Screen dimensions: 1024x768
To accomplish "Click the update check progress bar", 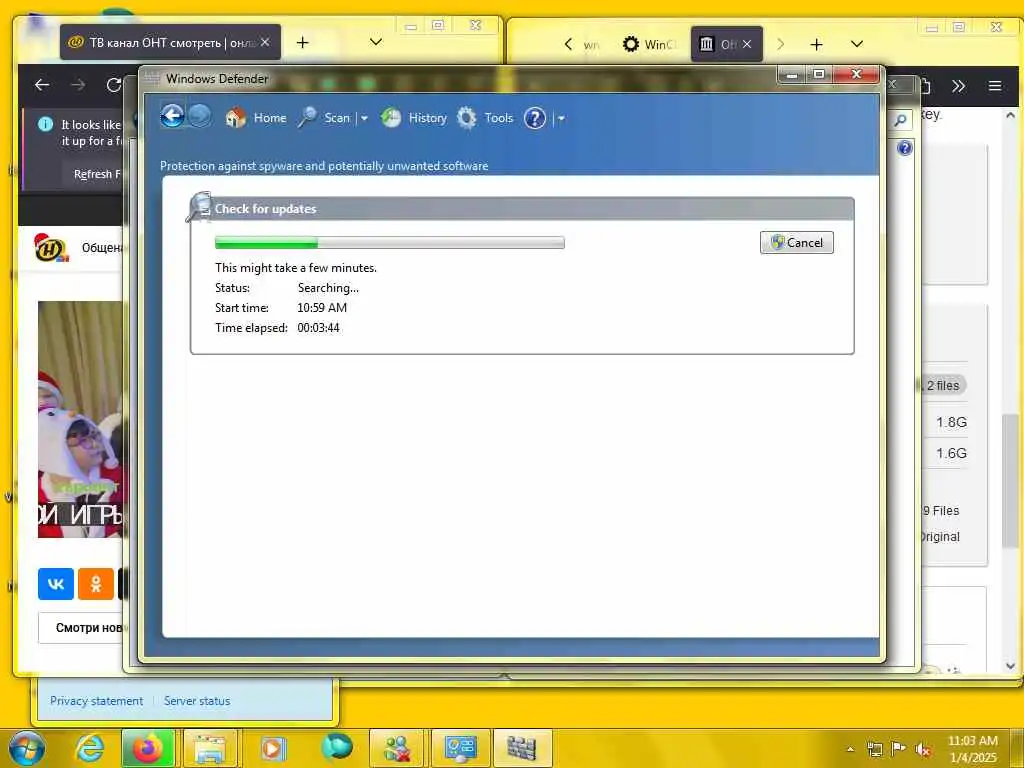I will [390, 243].
